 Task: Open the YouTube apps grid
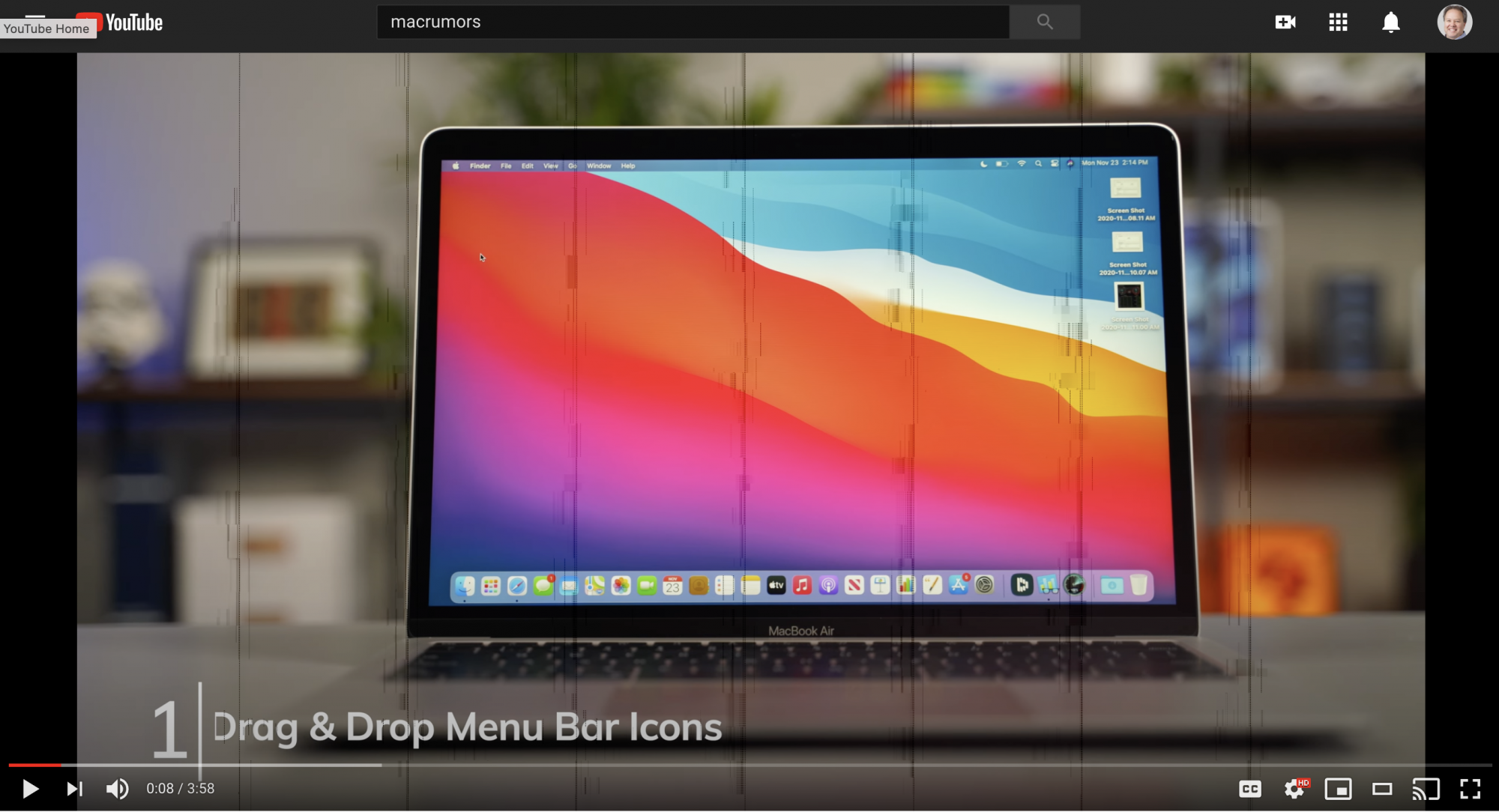tap(1338, 22)
